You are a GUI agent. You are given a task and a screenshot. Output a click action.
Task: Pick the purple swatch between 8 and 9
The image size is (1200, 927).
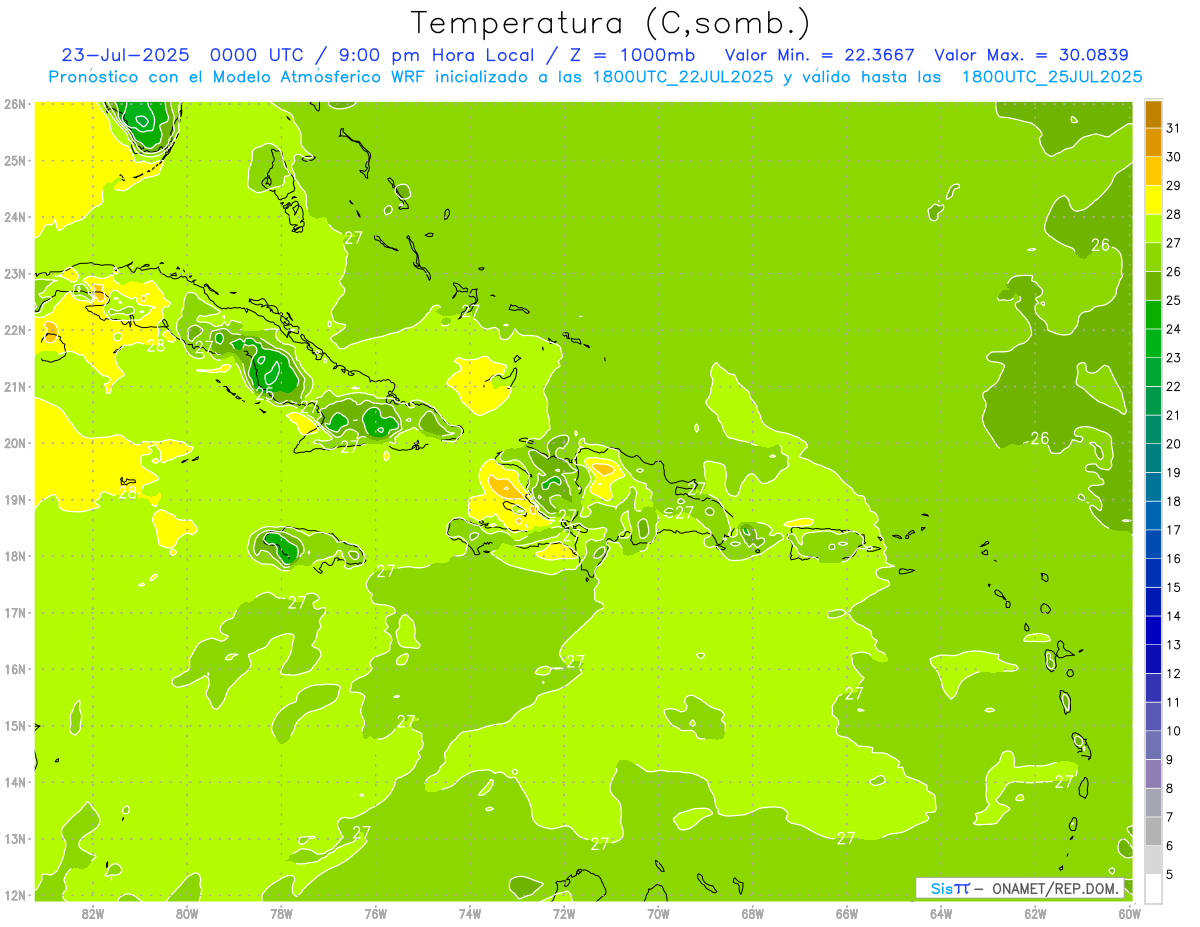click(x=1153, y=774)
